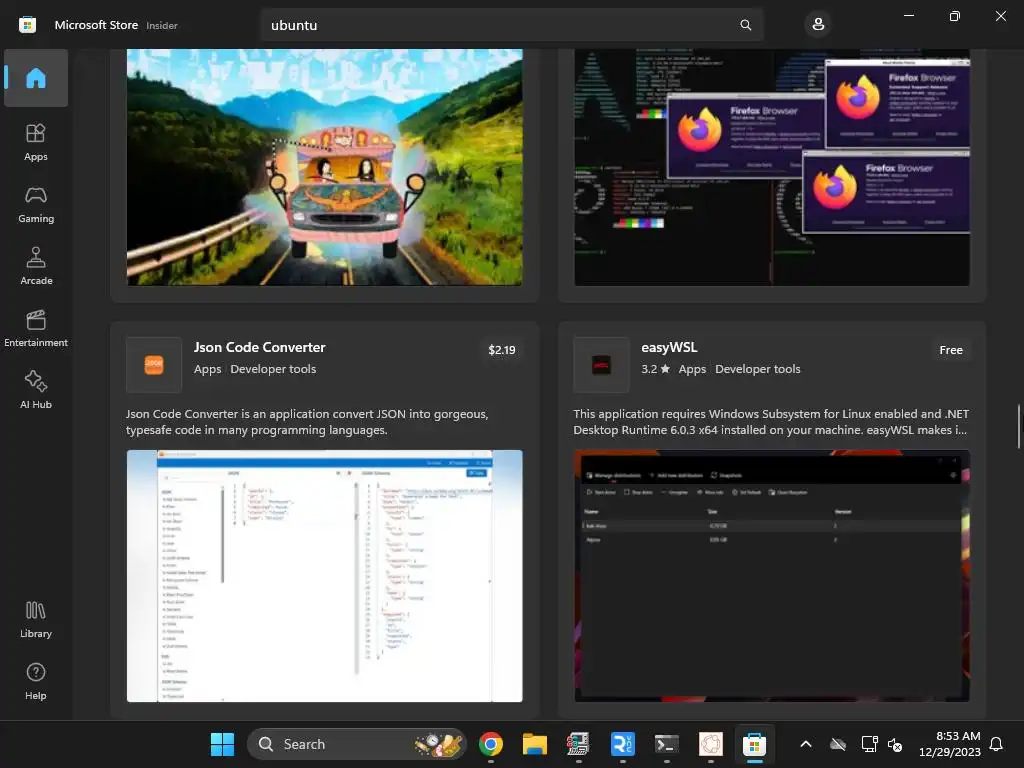
Task: Open the easyWSL app icon
Action: tap(601, 364)
